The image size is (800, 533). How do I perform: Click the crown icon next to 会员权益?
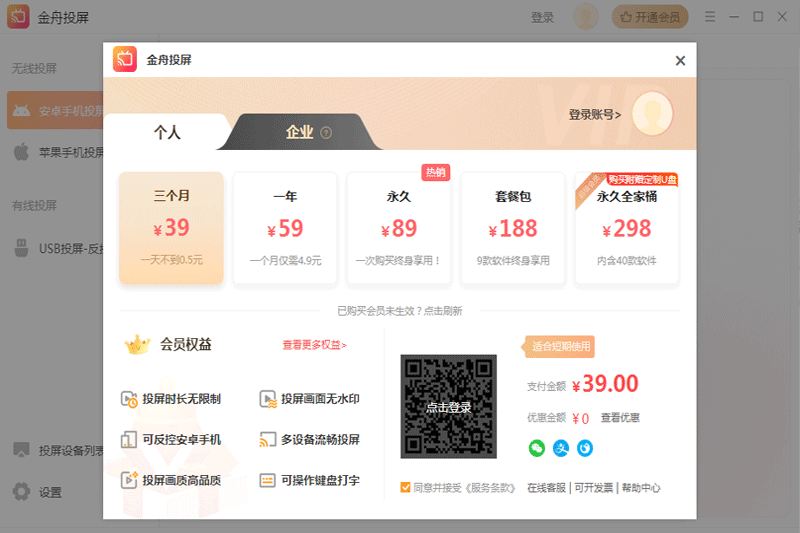pyautogui.click(x=137, y=345)
